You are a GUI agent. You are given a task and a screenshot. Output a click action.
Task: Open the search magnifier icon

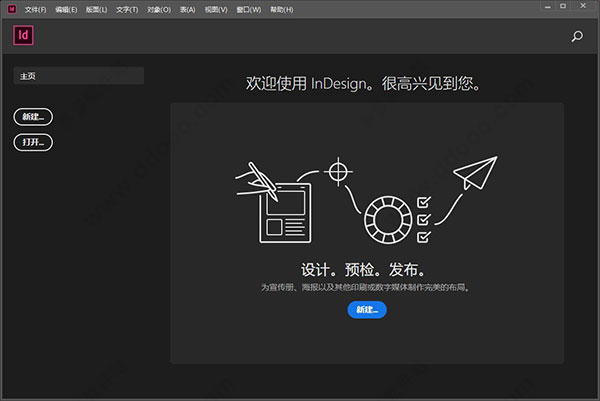click(x=577, y=36)
